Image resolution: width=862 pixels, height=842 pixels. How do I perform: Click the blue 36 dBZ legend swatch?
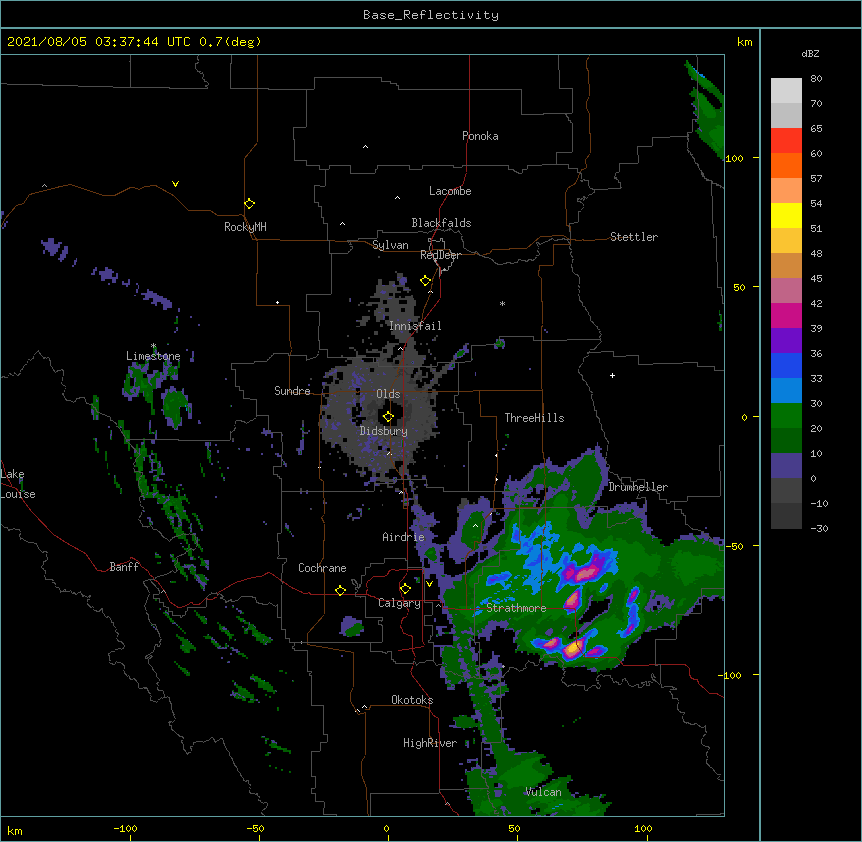point(786,365)
